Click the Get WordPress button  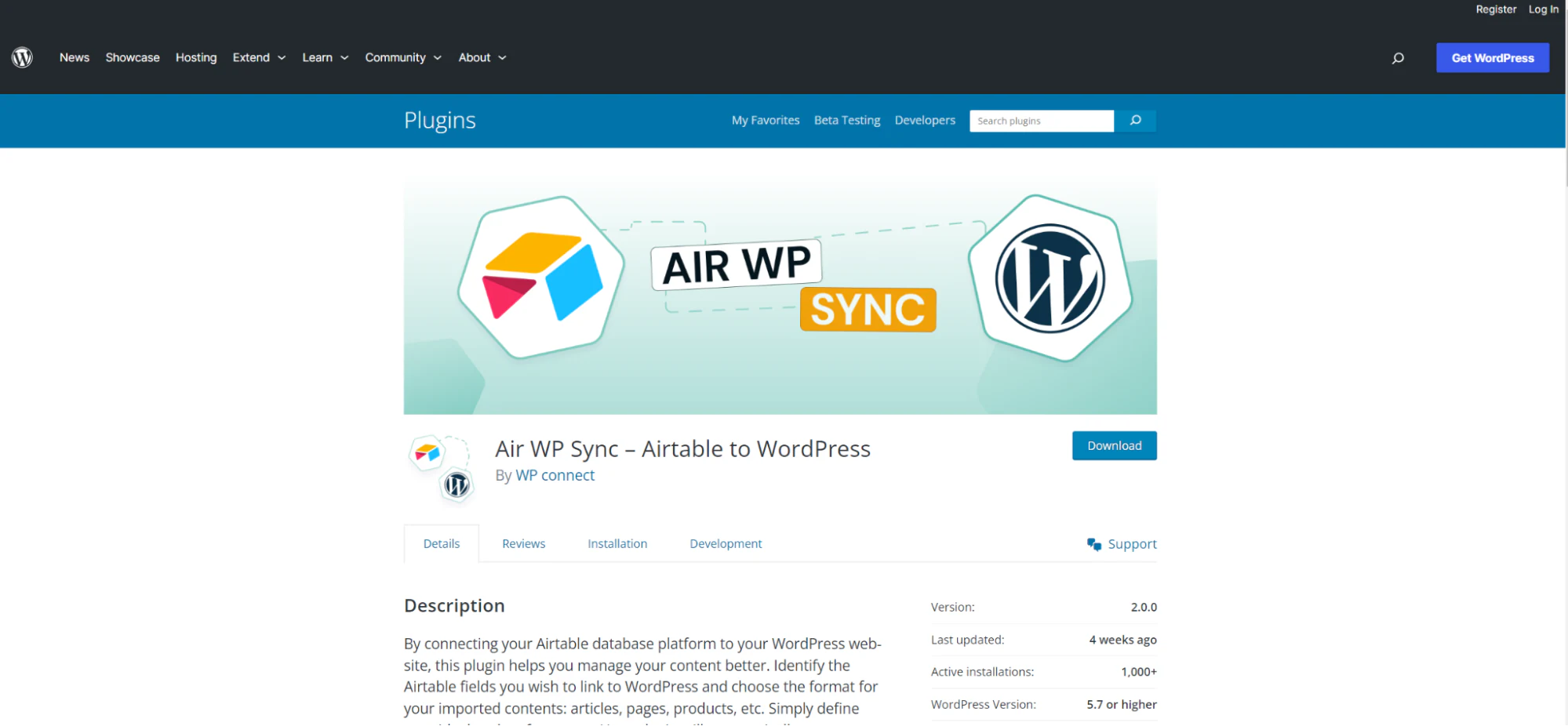(x=1492, y=58)
